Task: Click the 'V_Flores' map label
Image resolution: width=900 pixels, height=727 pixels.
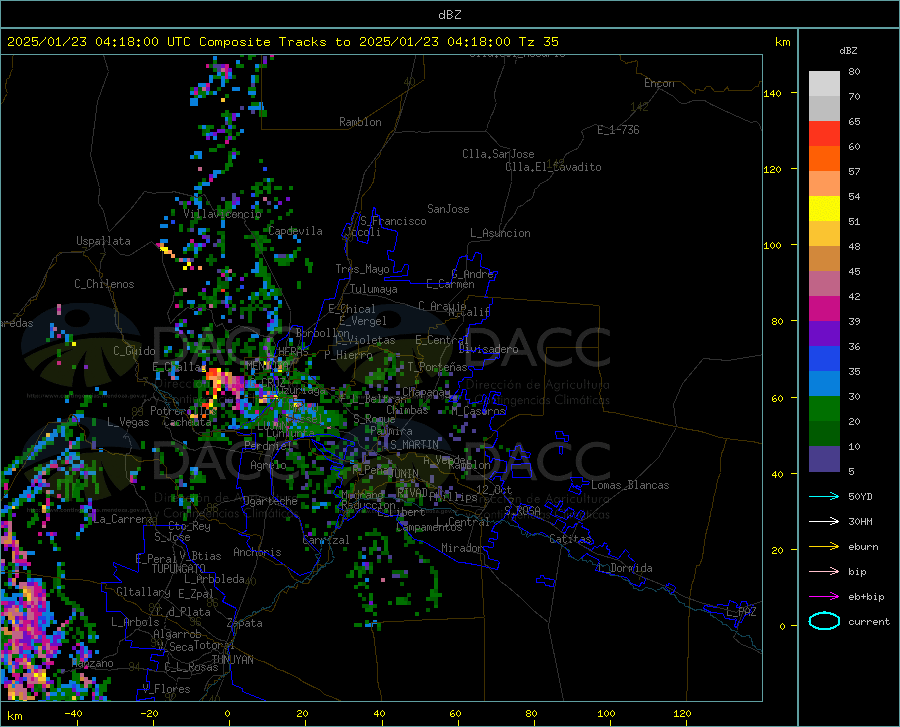Action: point(166,689)
